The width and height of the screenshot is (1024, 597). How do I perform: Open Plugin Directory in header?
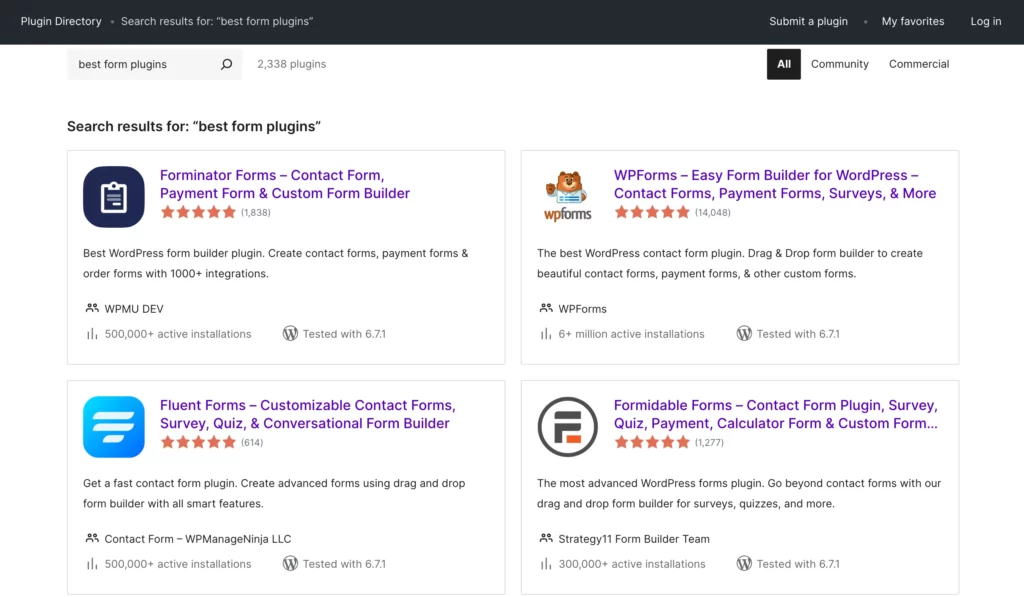point(61,22)
